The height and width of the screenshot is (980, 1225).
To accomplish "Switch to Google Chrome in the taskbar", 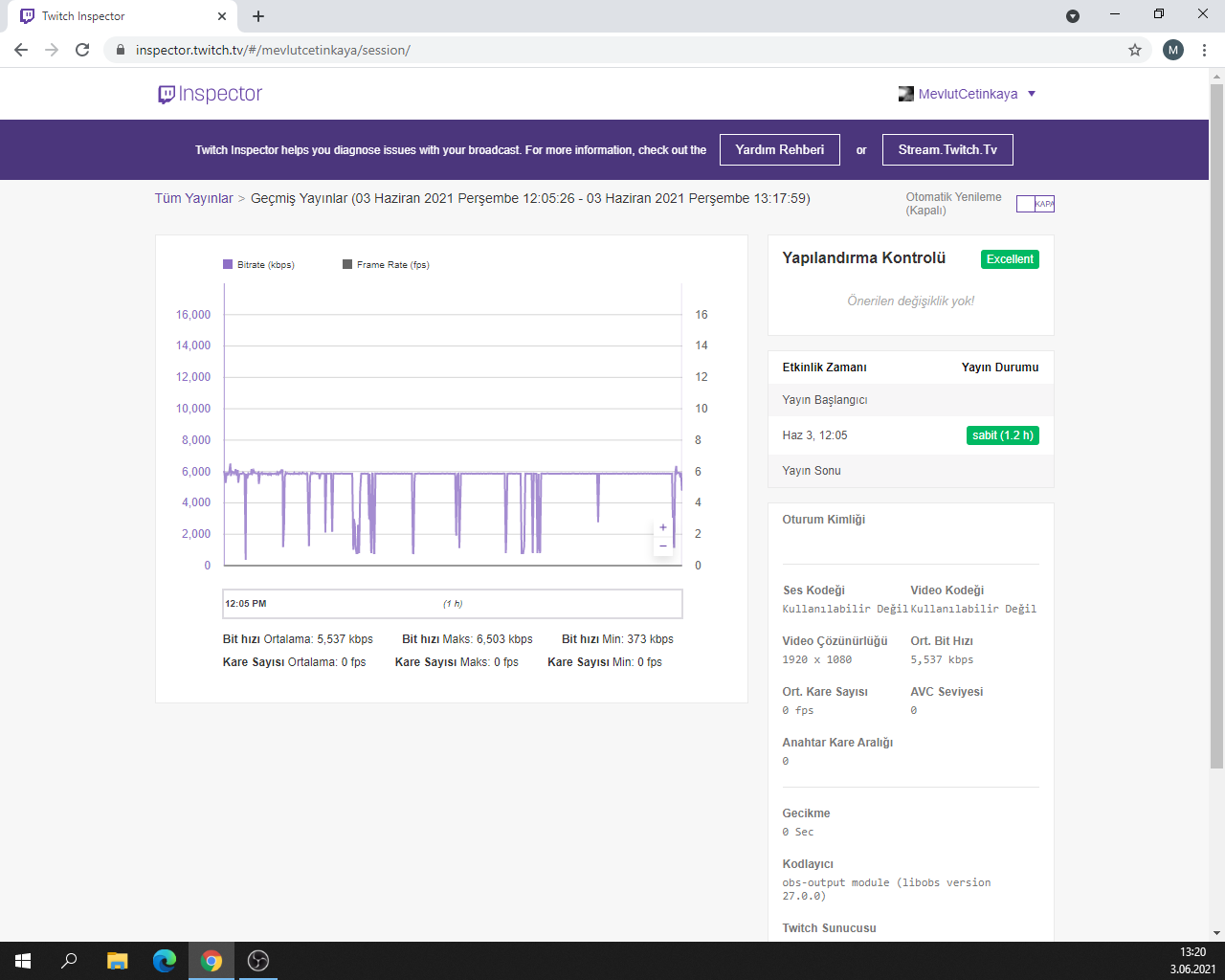I will coord(212,961).
